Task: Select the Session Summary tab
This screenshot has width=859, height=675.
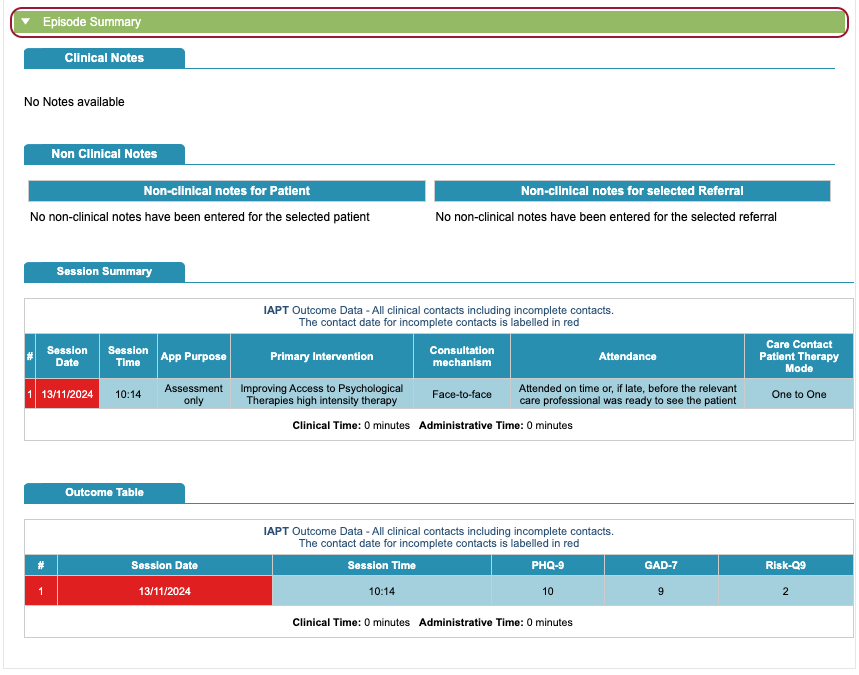Action: point(104,271)
